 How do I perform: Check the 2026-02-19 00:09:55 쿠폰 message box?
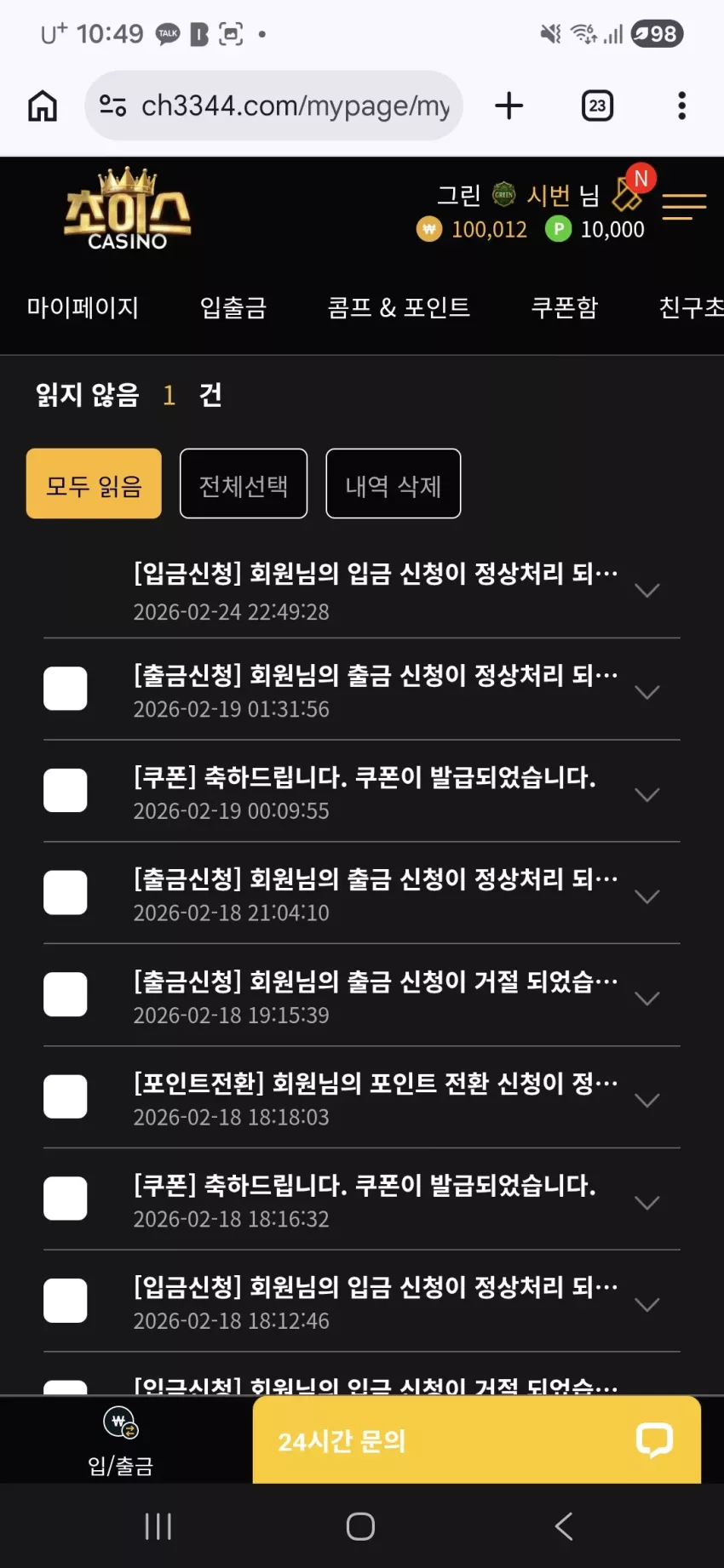(65, 791)
